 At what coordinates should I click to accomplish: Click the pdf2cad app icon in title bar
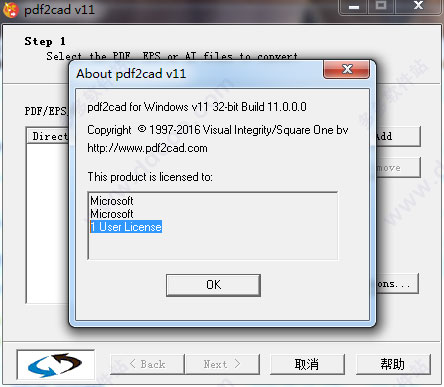(x=10, y=9)
